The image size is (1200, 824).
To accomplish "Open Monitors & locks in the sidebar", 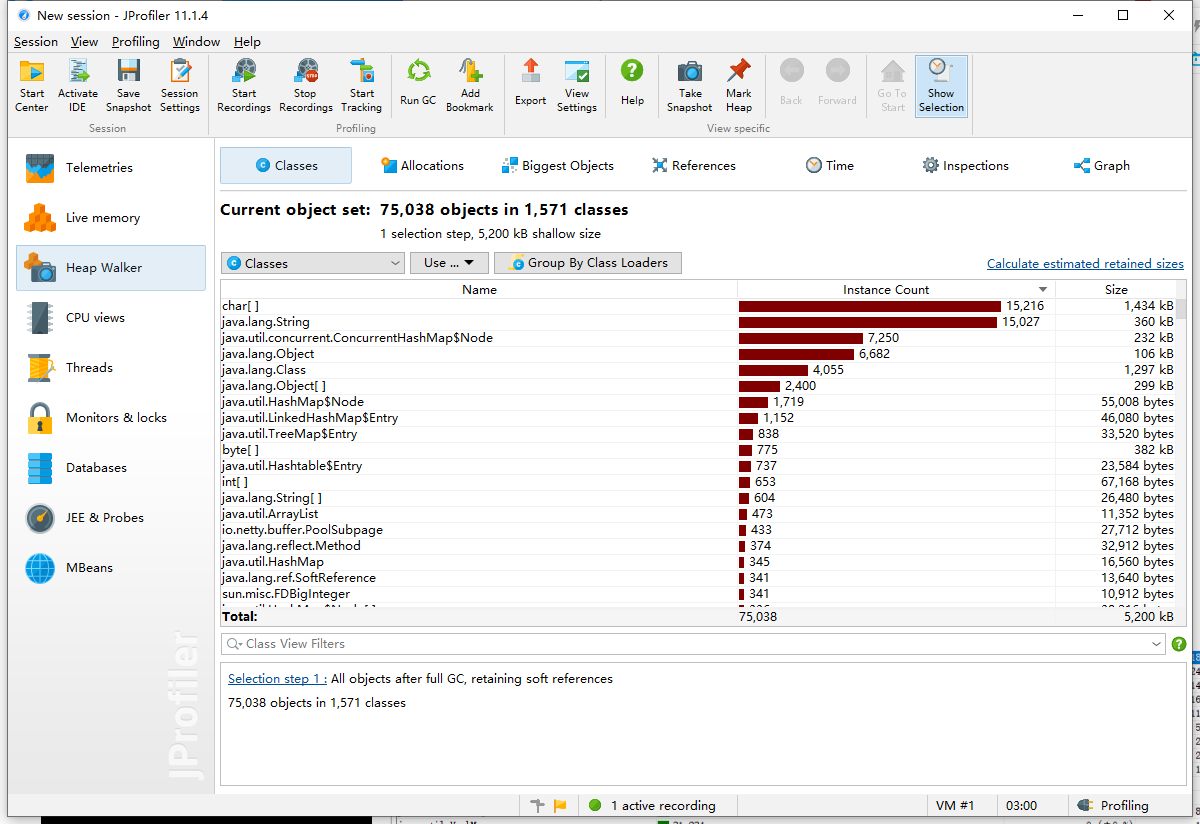I will 111,418.
